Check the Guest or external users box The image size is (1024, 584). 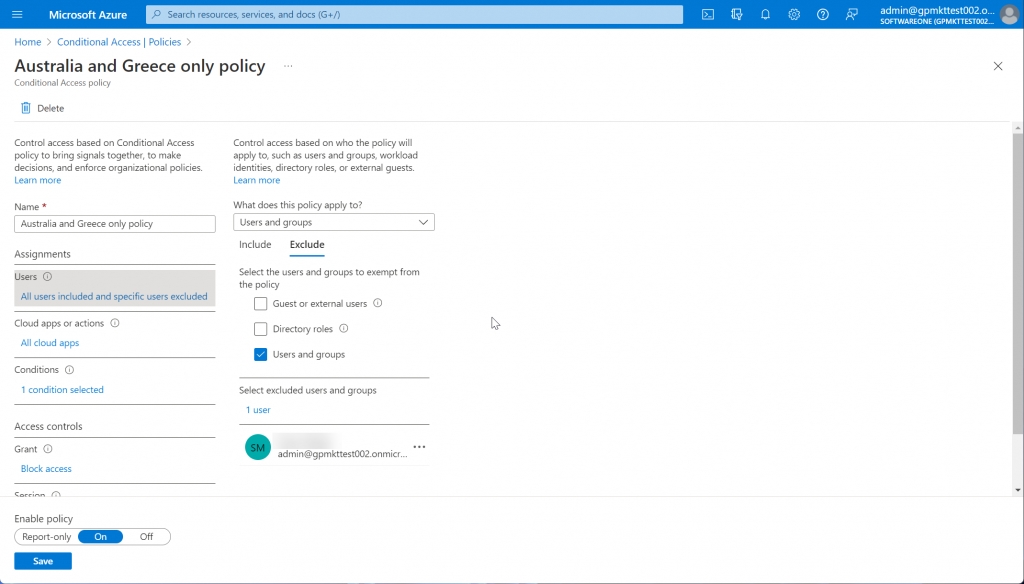[261, 304]
